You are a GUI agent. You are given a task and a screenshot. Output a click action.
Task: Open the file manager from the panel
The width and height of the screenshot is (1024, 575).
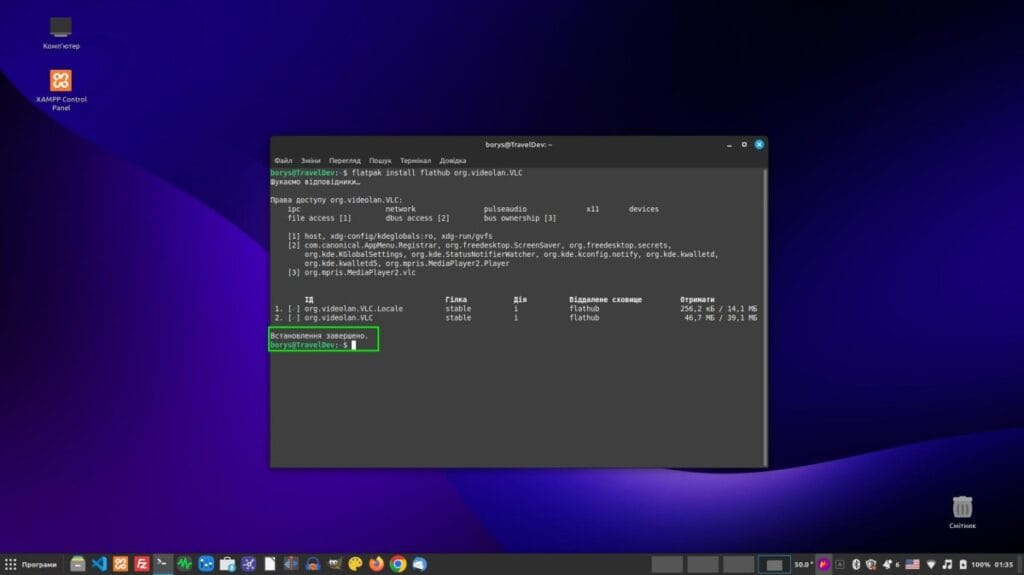[x=78, y=564]
